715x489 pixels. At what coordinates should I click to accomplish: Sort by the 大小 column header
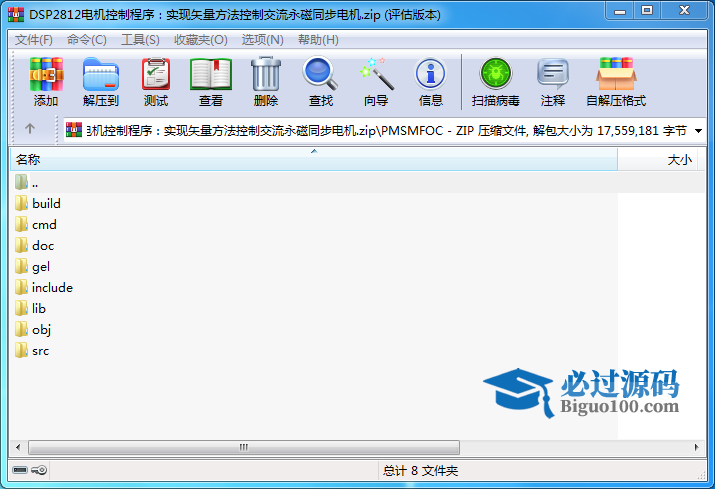[x=657, y=160]
